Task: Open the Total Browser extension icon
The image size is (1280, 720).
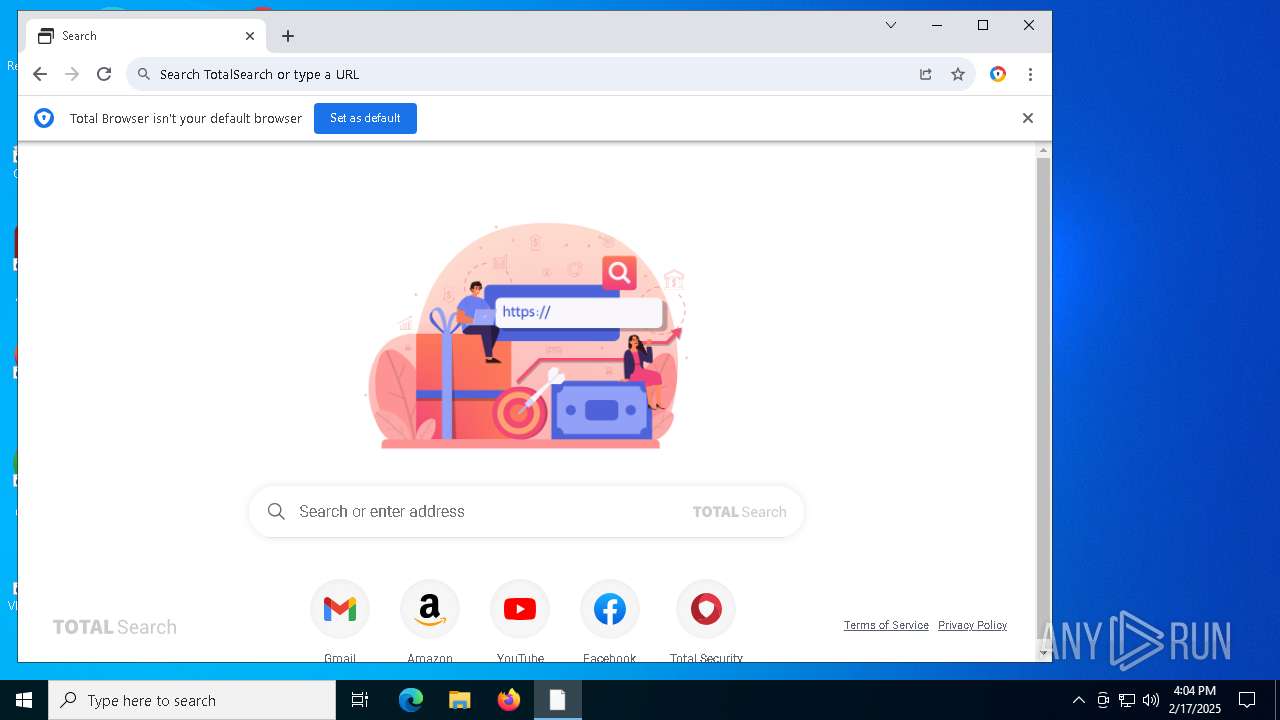Action: pyautogui.click(x=998, y=74)
